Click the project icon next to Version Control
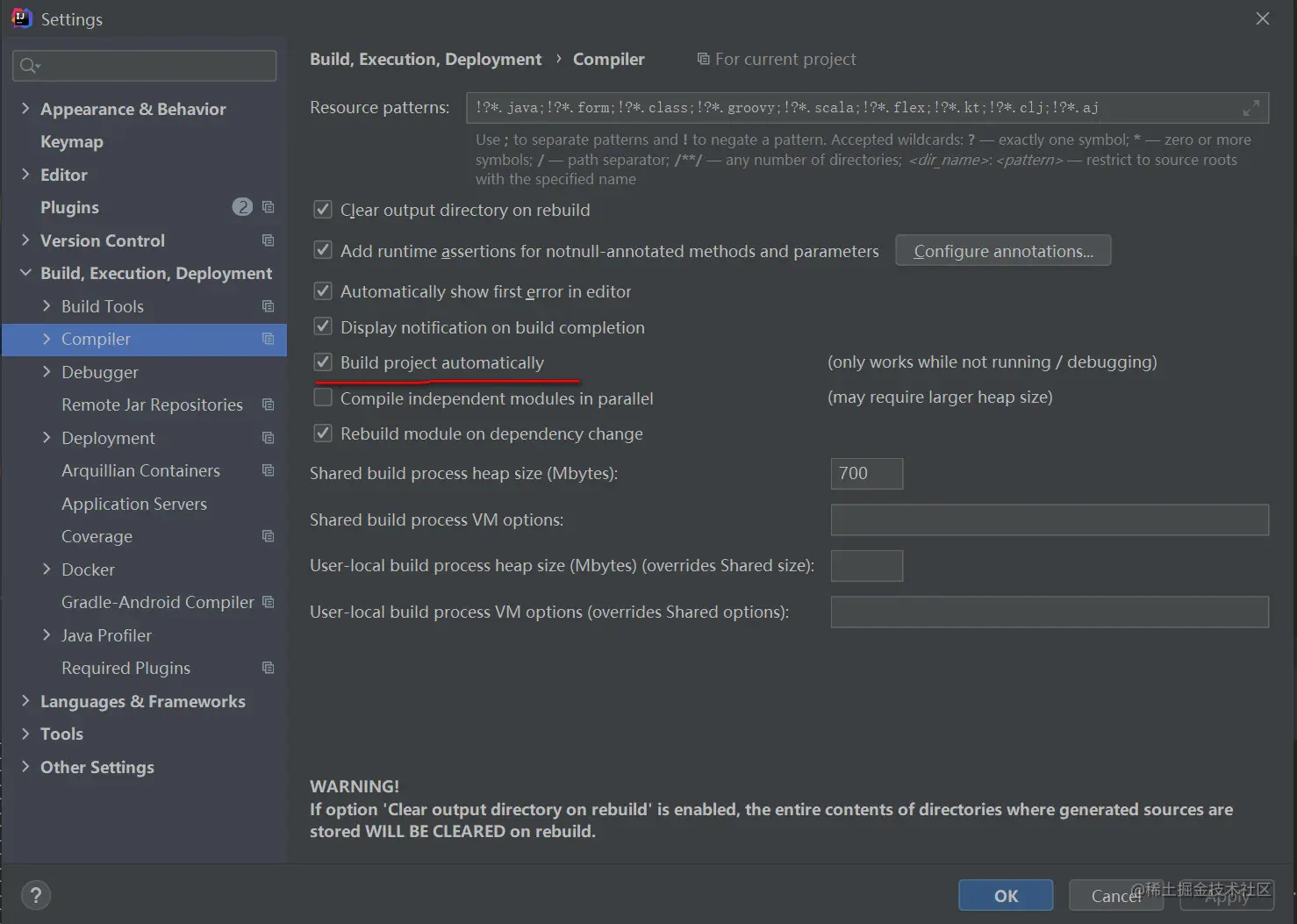Image resolution: width=1297 pixels, height=924 pixels. coord(269,240)
